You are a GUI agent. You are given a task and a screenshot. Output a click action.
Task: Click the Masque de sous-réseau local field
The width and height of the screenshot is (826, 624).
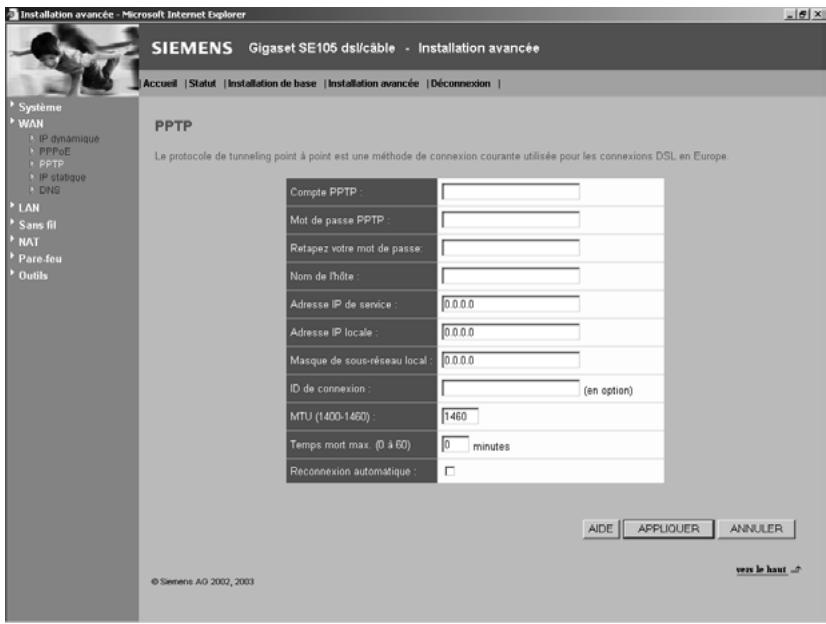point(510,360)
